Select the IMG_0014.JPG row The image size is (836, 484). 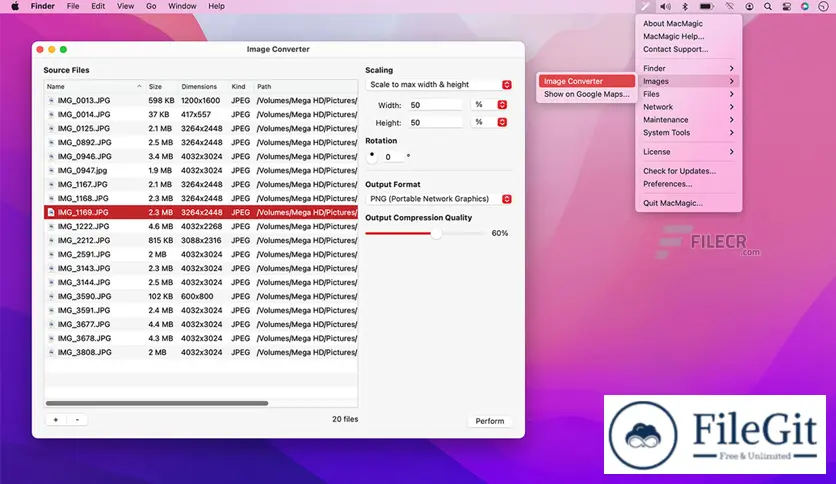tap(200, 115)
